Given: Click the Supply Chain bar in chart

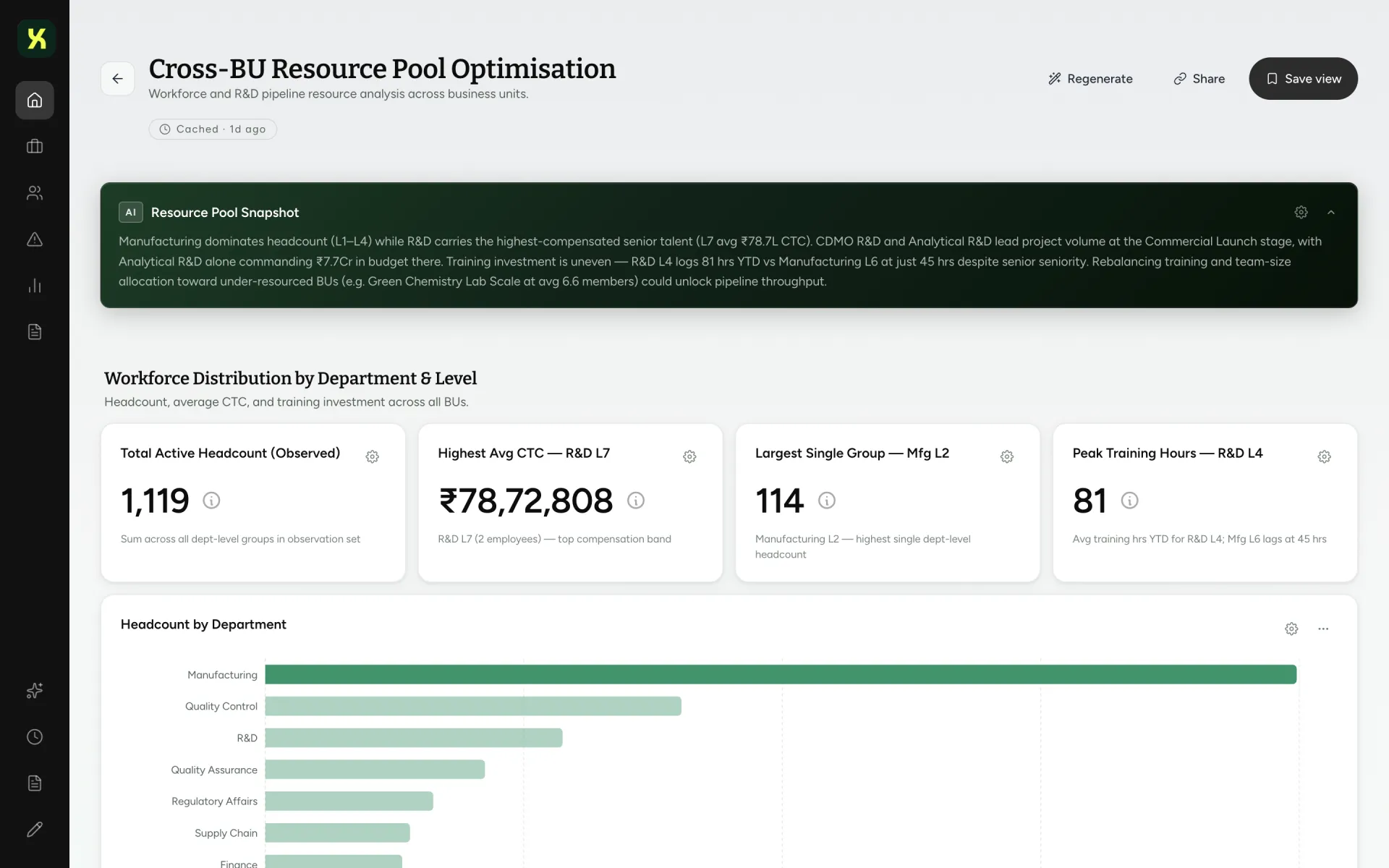Looking at the screenshot, I should coord(338,833).
